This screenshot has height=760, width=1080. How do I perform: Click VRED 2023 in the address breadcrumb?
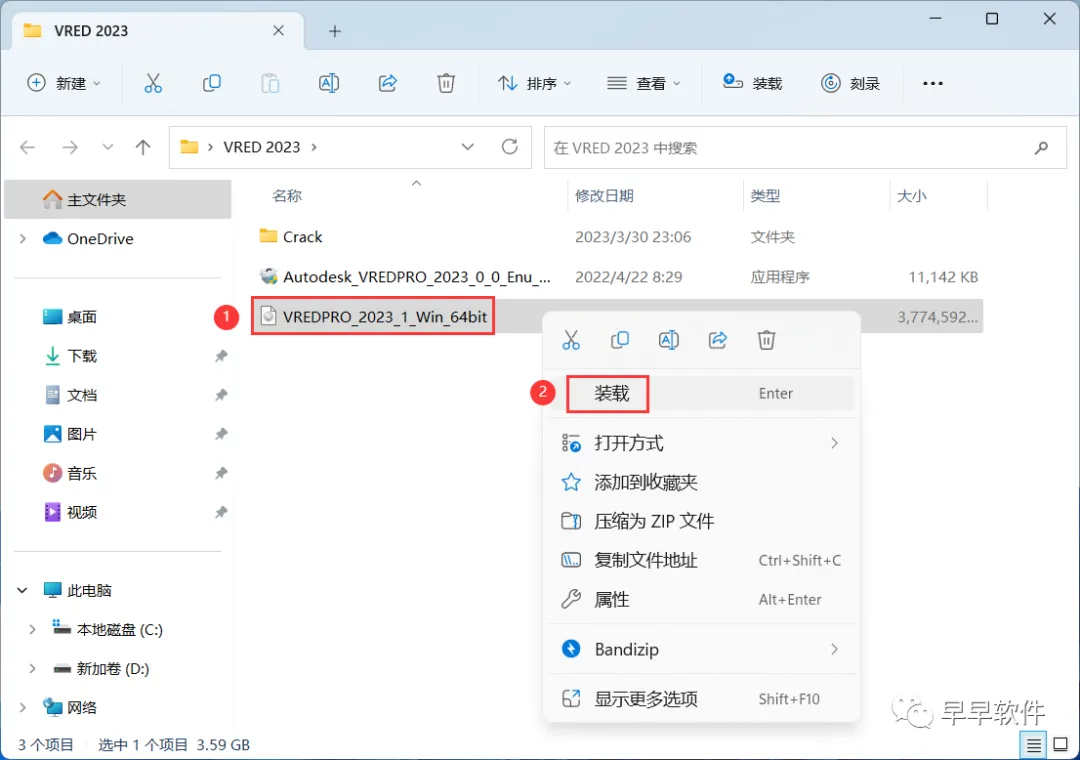[x=262, y=147]
